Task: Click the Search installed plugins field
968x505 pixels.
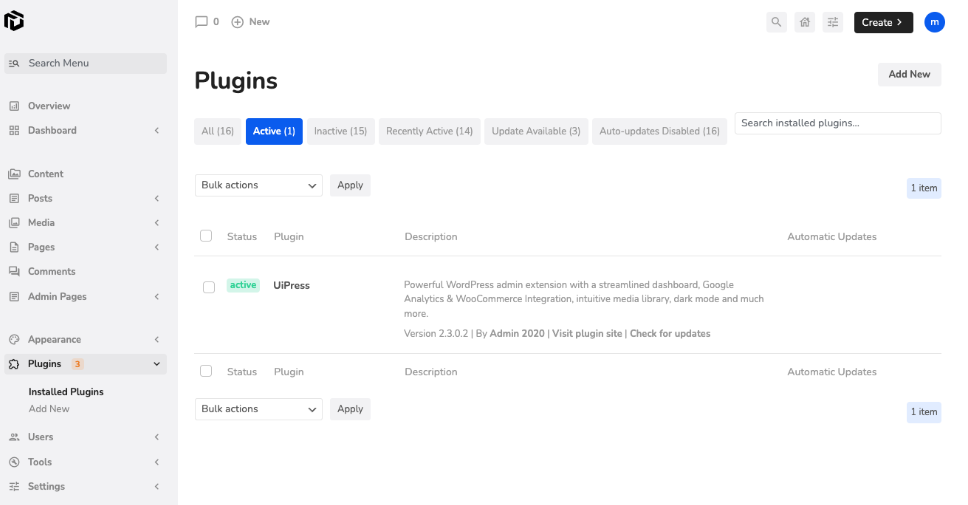Action: 837,123
